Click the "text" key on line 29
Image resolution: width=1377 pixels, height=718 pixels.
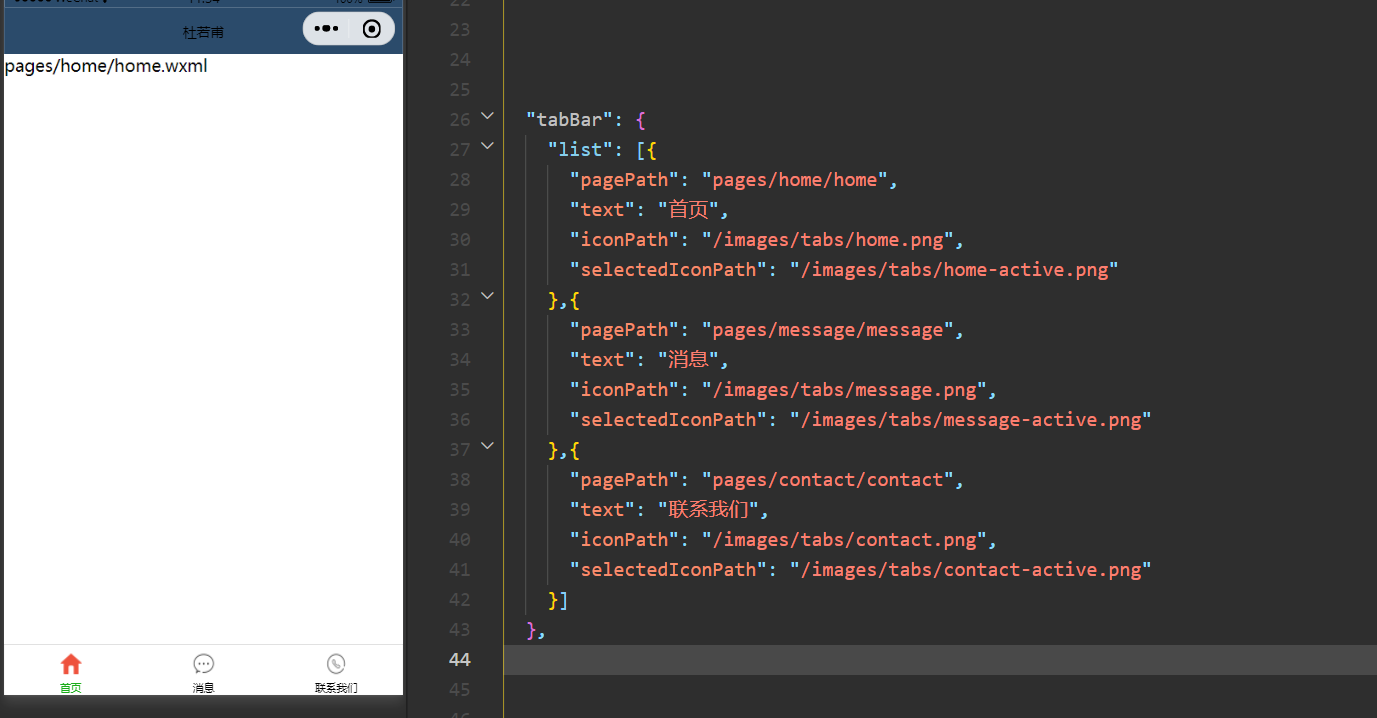tap(602, 210)
